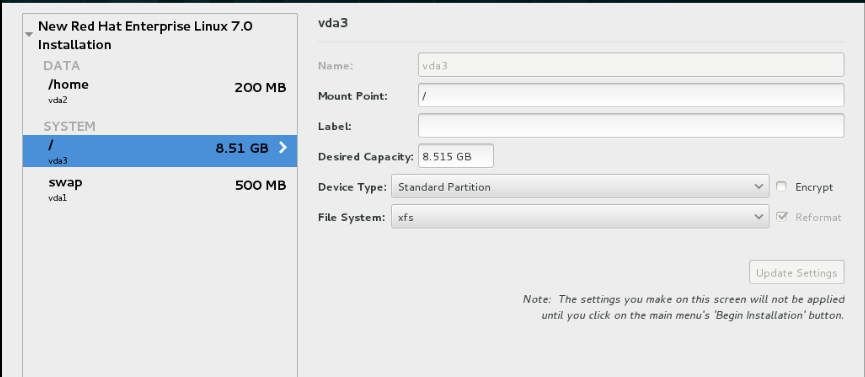The width and height of the screenshot is (865, 377).
Task: Click the chevron arrow on the selected / row
Action: pyautogui.click(x=283, y=147)
